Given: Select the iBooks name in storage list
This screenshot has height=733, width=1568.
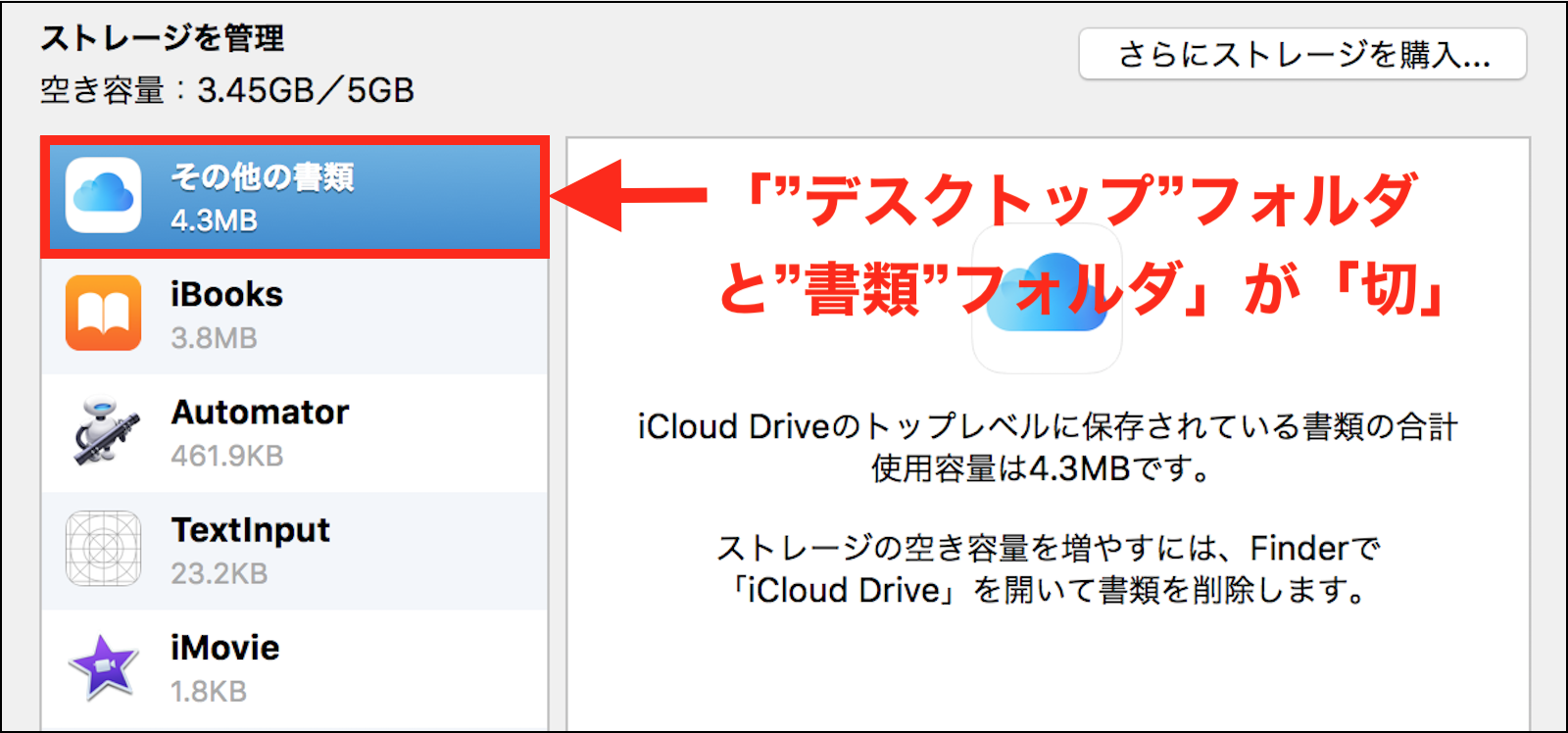Looking at the screenshot, I should (226, 294).
